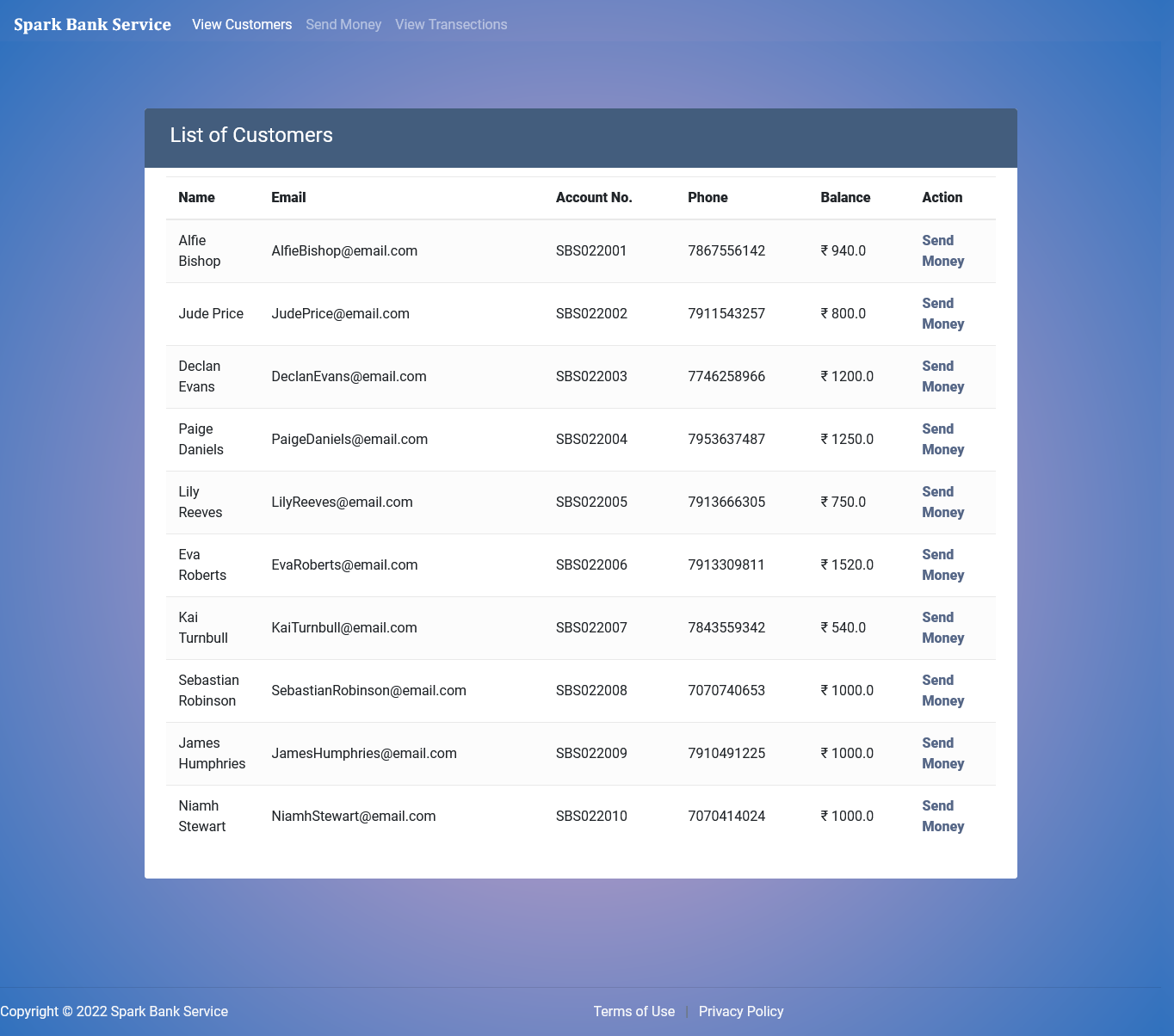Send money to Niamh Stewart

[942, 816]
